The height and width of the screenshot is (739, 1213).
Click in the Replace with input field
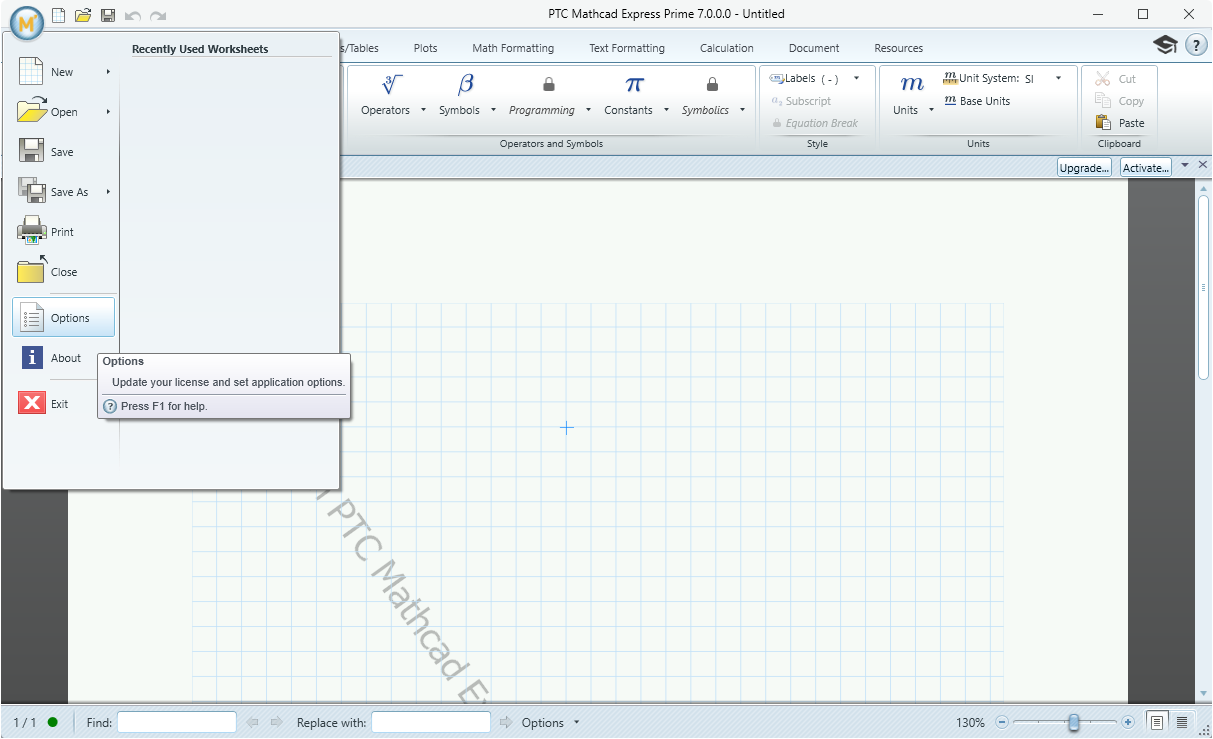(x=431, y=722)
